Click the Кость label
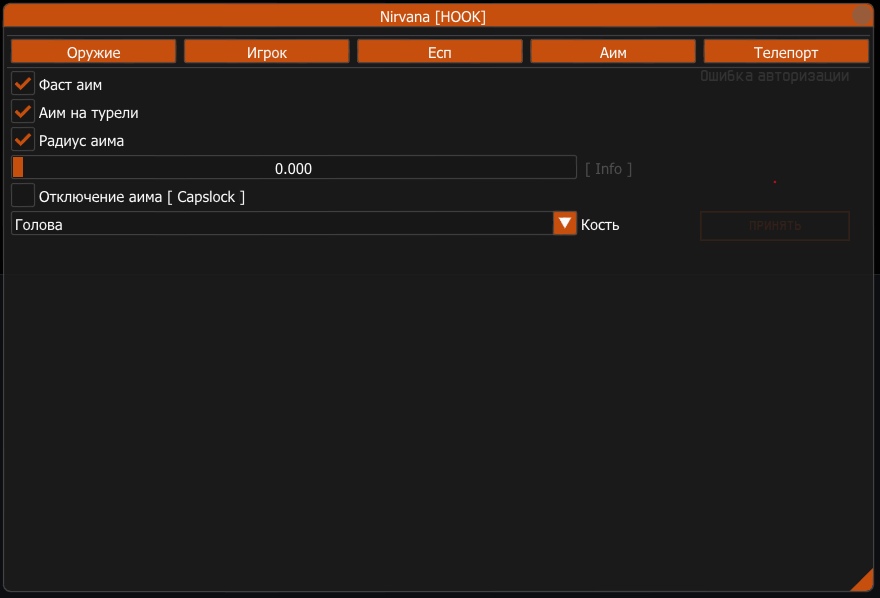Viewport: 880px width, 598px height. [600, 224]
